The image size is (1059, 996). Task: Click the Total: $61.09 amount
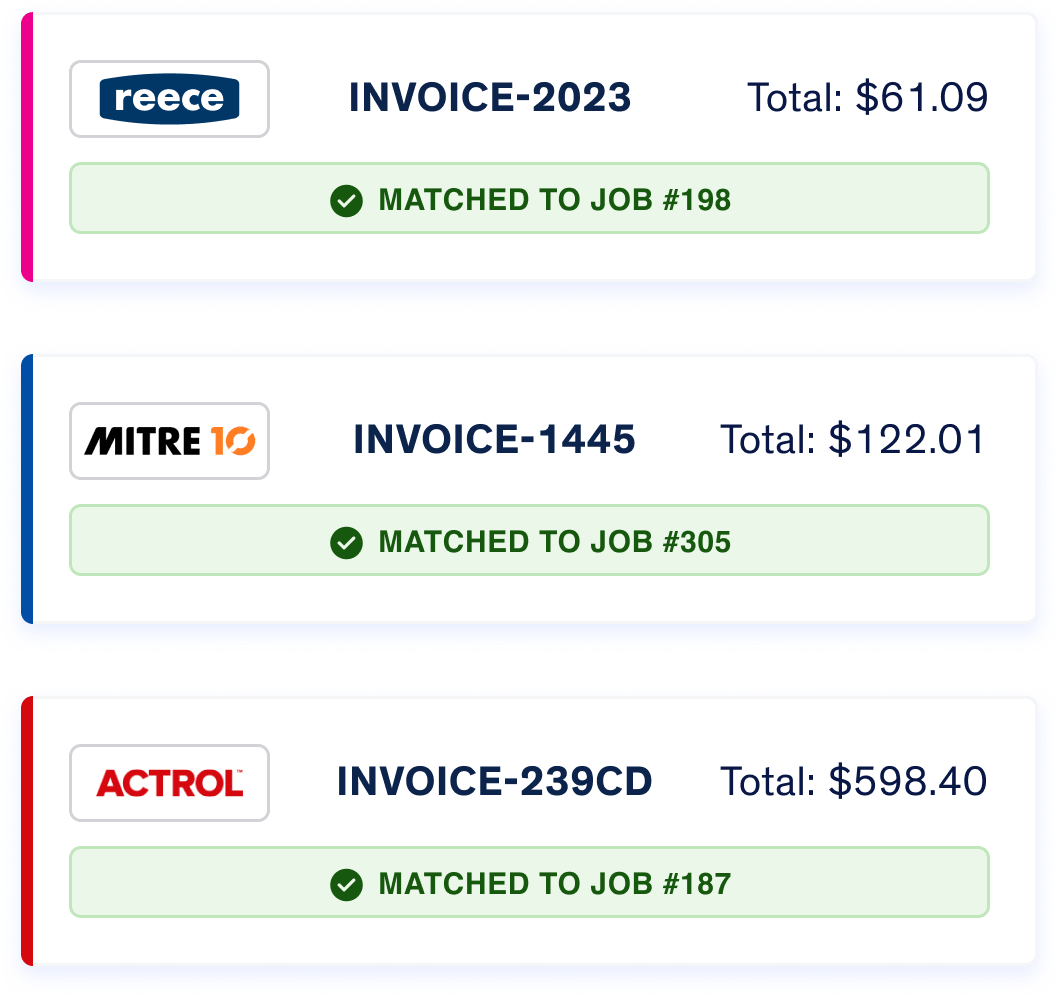click(x=868, y=97)
